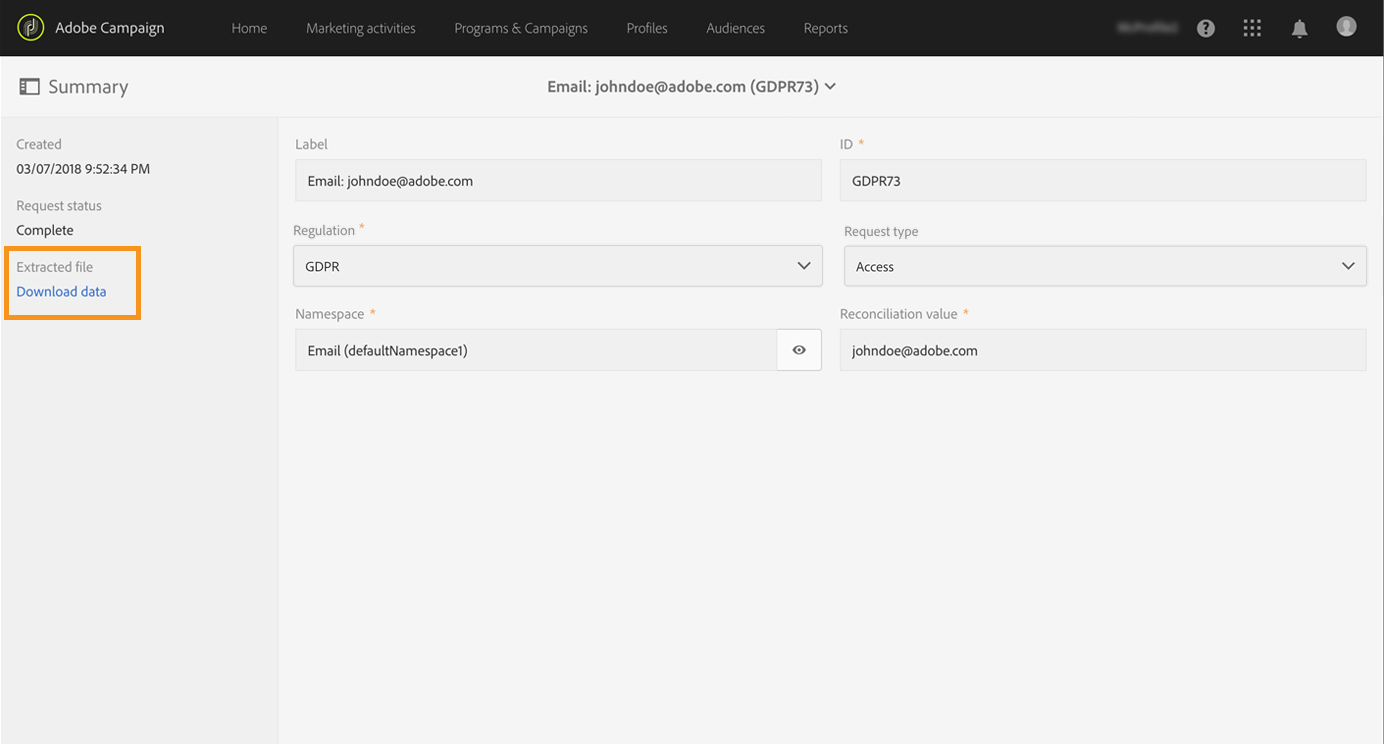
Task: Open the Marketing activities menu
Action: 361,28
